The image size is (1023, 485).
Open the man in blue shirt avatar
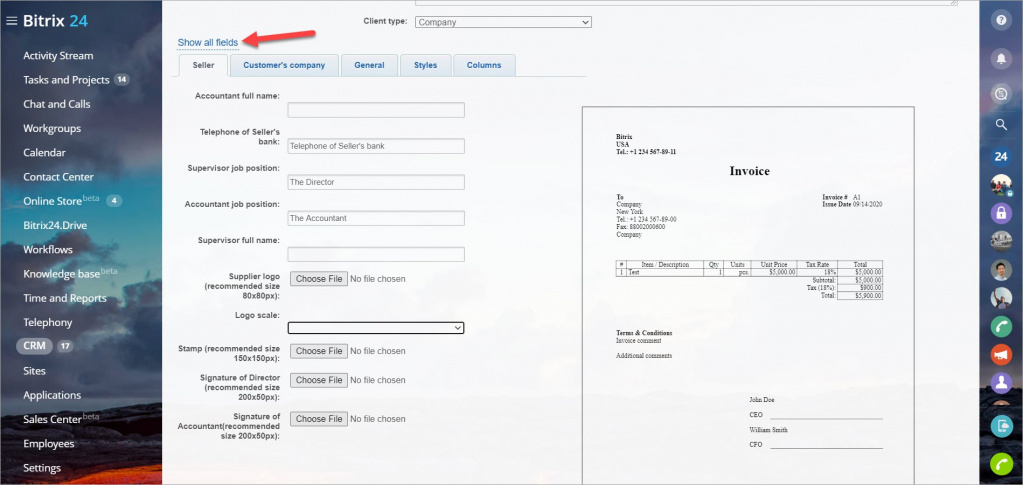(1001, 270)
